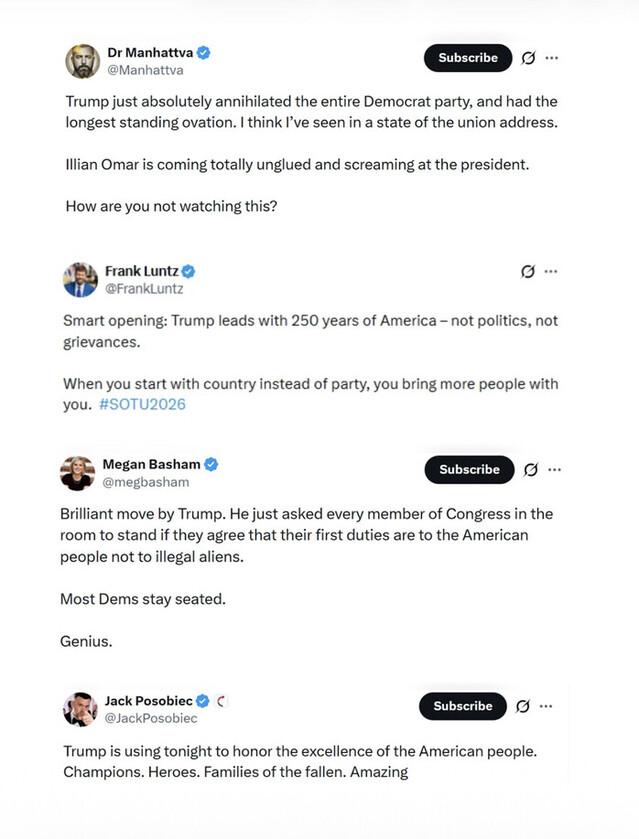Viewport: 639px width, 839px height.
Task: Click Grok icon on Frank Luntz's post
Action: (x=528, y=271)
